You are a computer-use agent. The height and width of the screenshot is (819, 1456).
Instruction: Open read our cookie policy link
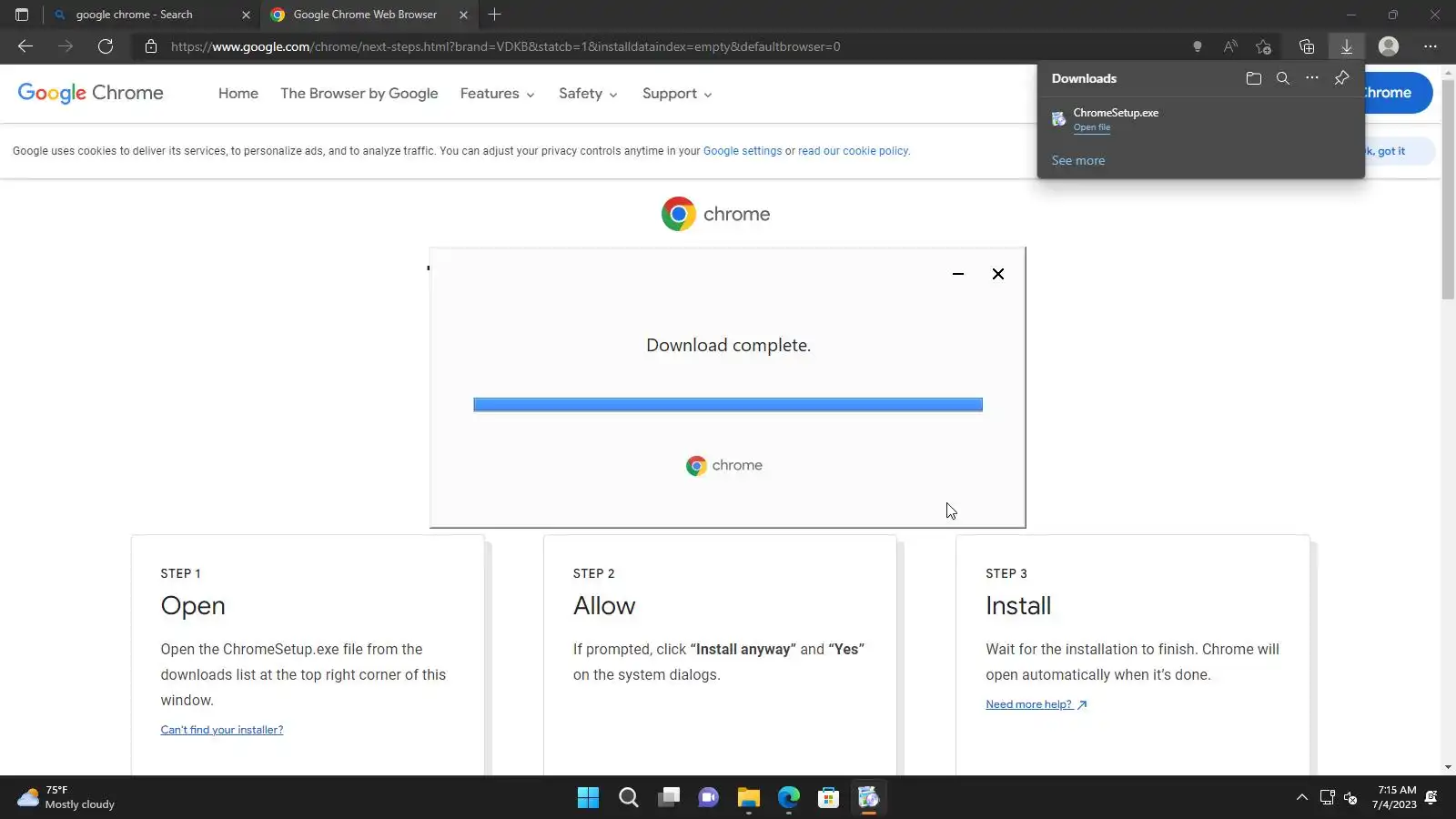pos(854,151)
